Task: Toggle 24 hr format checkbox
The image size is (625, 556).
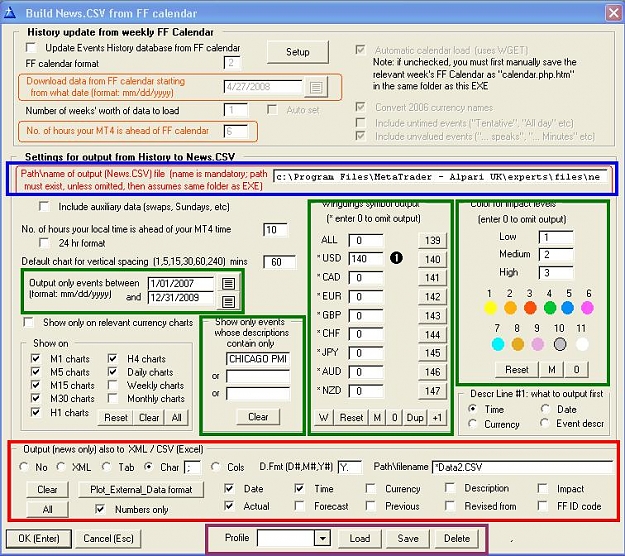Action: [x=44, y=243]
